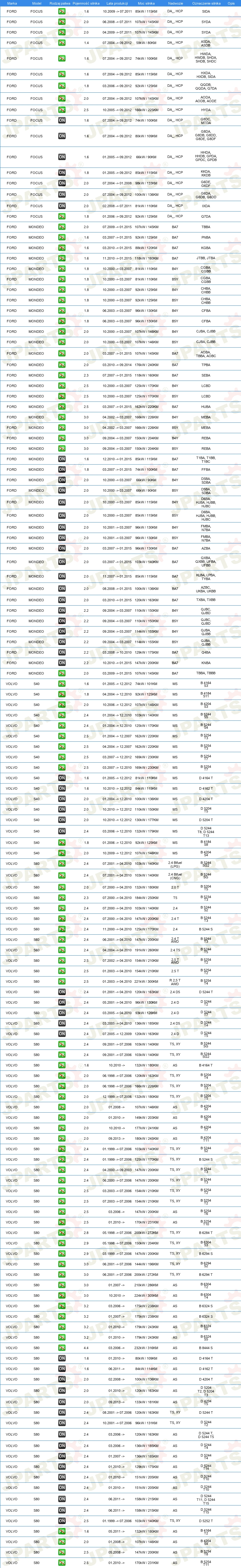This screenshot has width=241, height=1568.
Task: Click petrol icon in S80 B 6284 T row
Action: click(61, 1233)
